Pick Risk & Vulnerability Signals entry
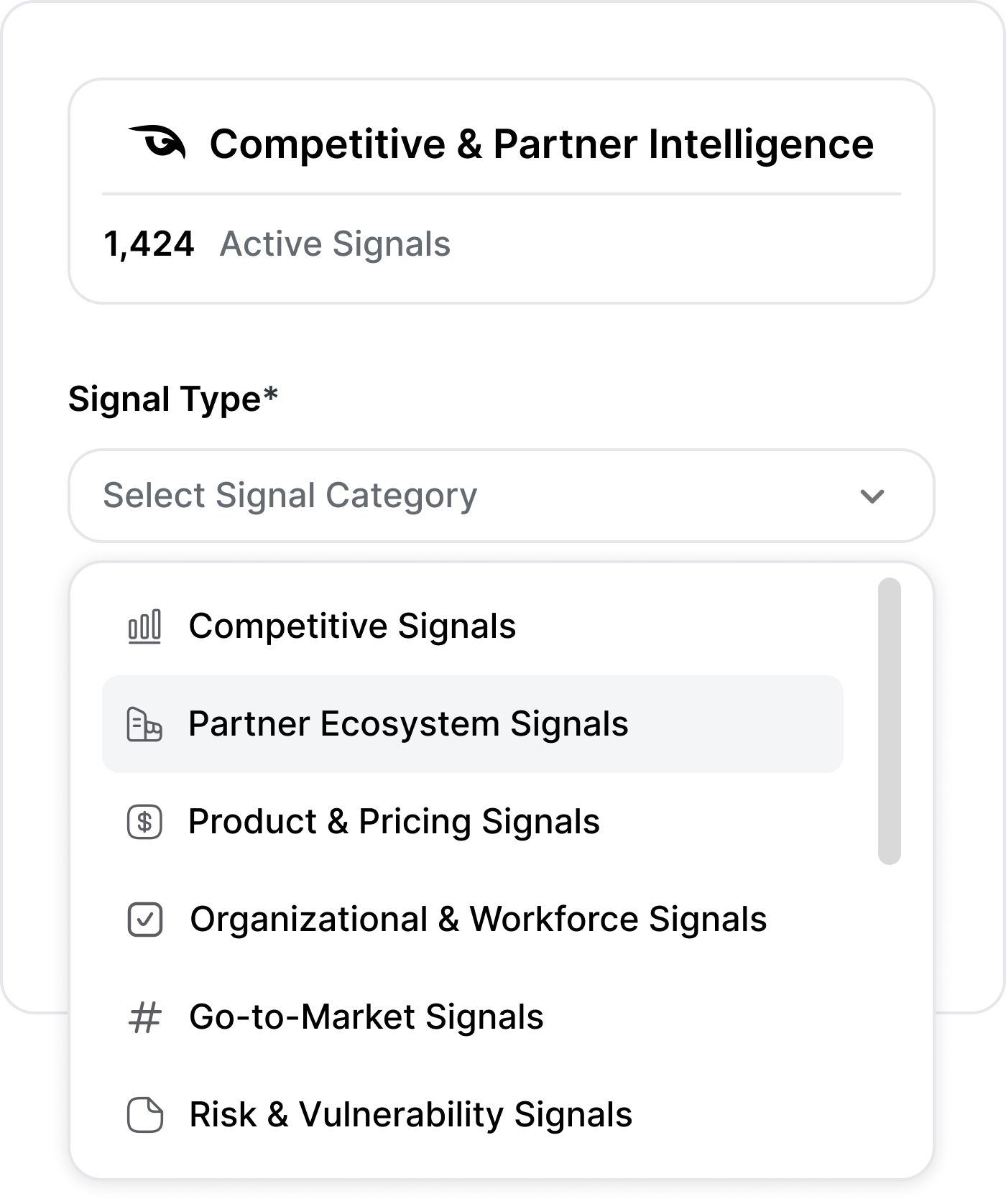Screen dimensions: 1006x1204 [x=410, y=1115]
